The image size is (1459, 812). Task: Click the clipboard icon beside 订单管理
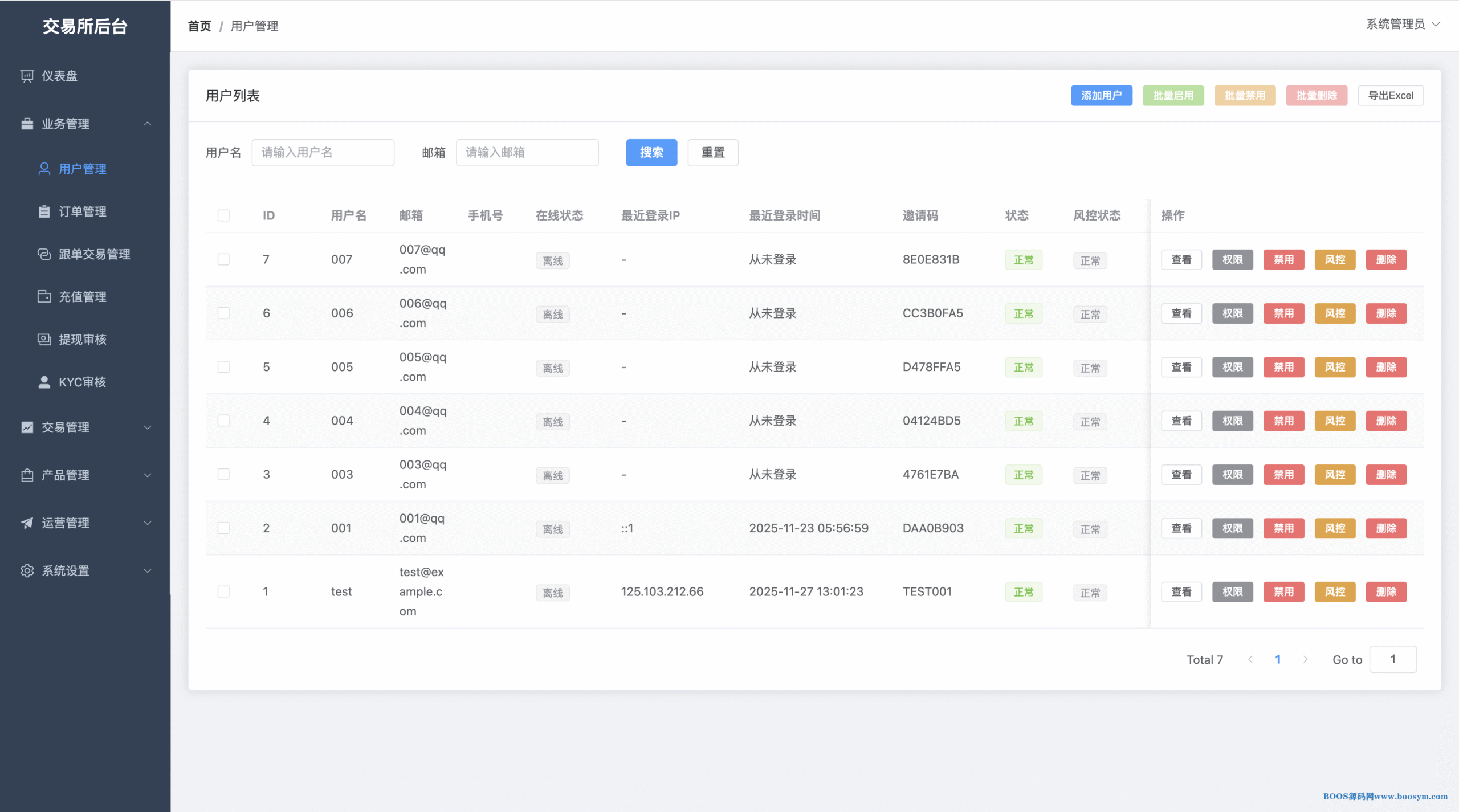pyautogui.click(x=44, y=211)
